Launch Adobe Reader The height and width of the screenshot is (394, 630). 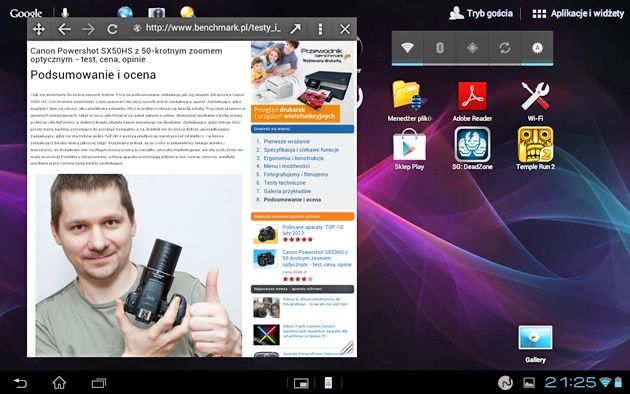point(472,100)
